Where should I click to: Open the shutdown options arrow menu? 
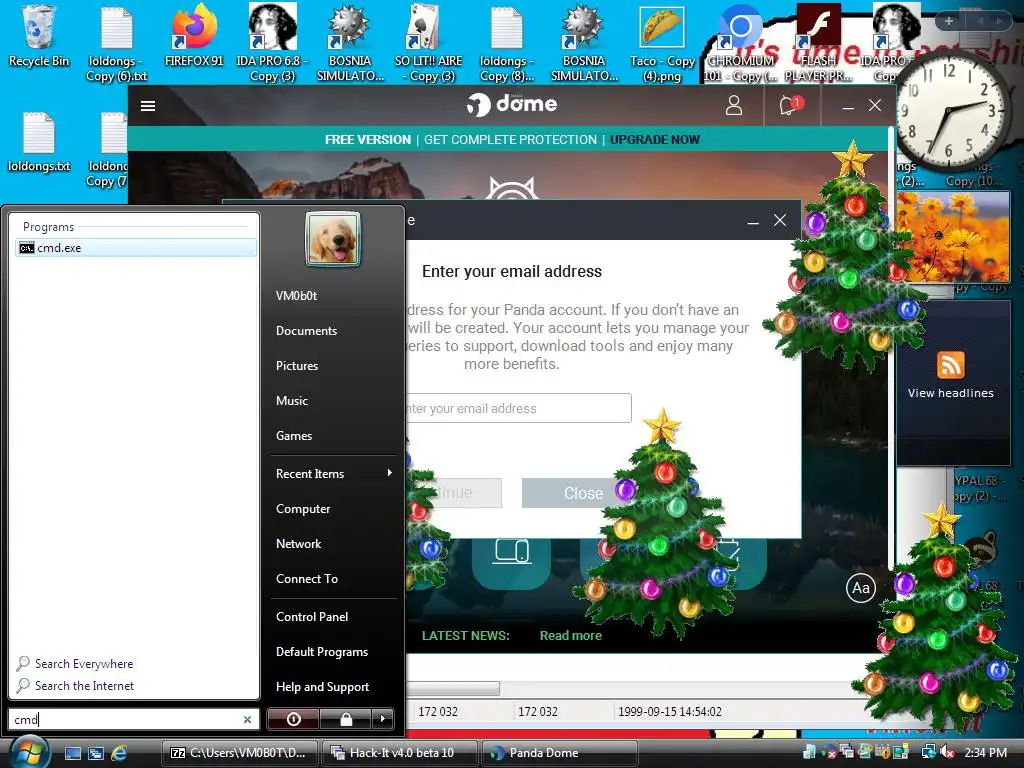(383, 719)
